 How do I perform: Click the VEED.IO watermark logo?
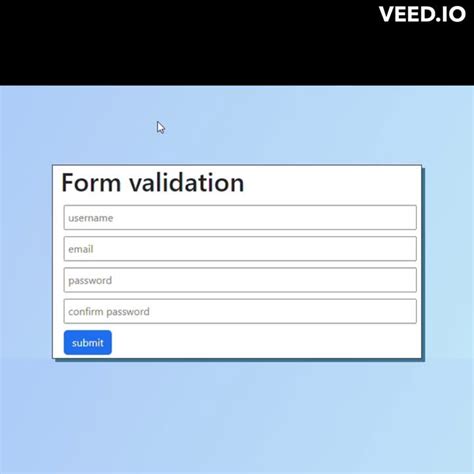(x=422, y=14)
